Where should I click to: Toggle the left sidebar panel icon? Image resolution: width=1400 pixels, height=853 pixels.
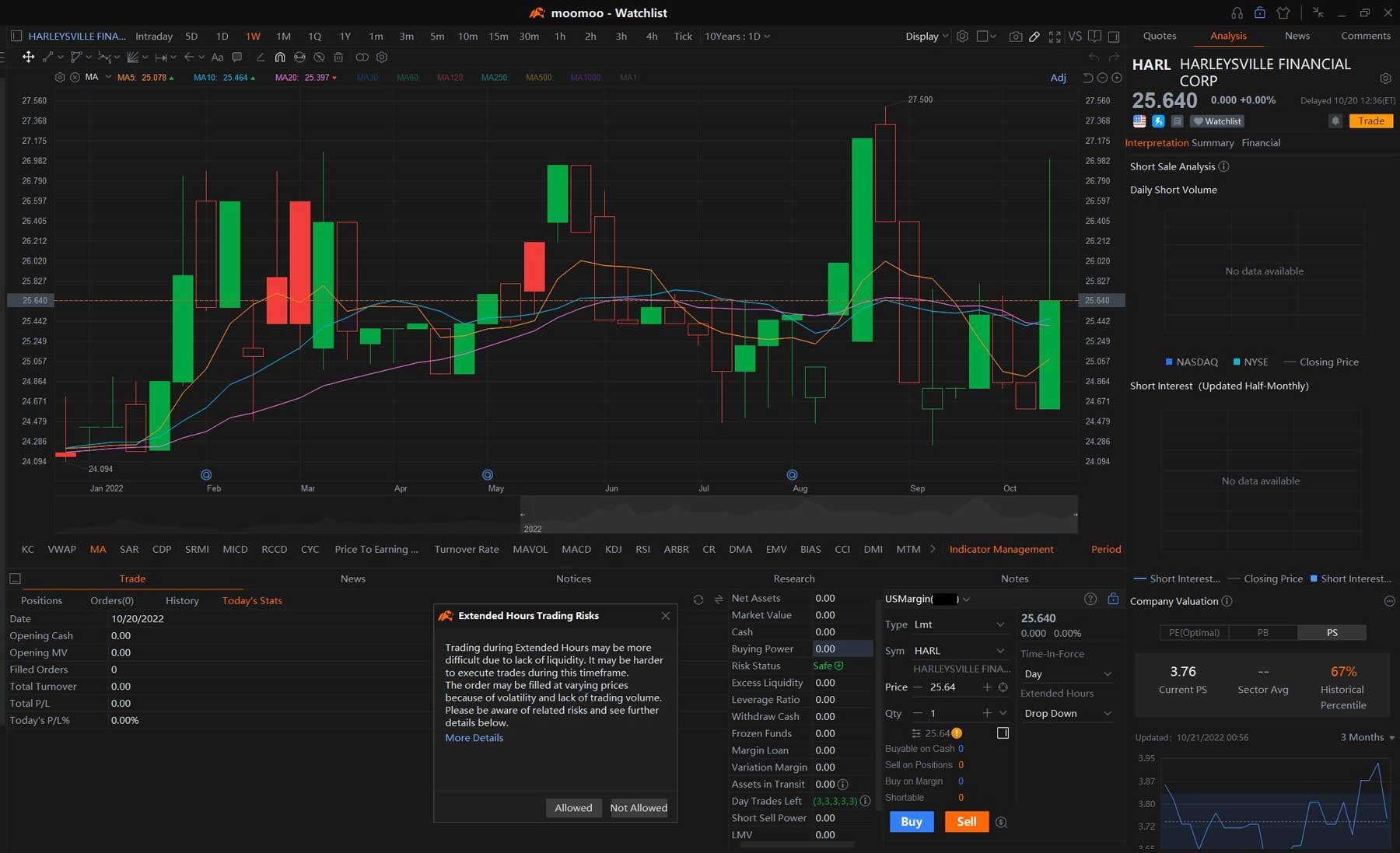[16, 36]
